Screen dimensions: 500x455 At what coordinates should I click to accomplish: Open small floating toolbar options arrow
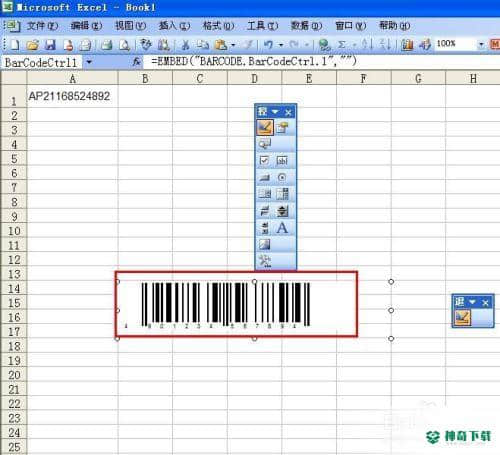[x=472, y=302]
